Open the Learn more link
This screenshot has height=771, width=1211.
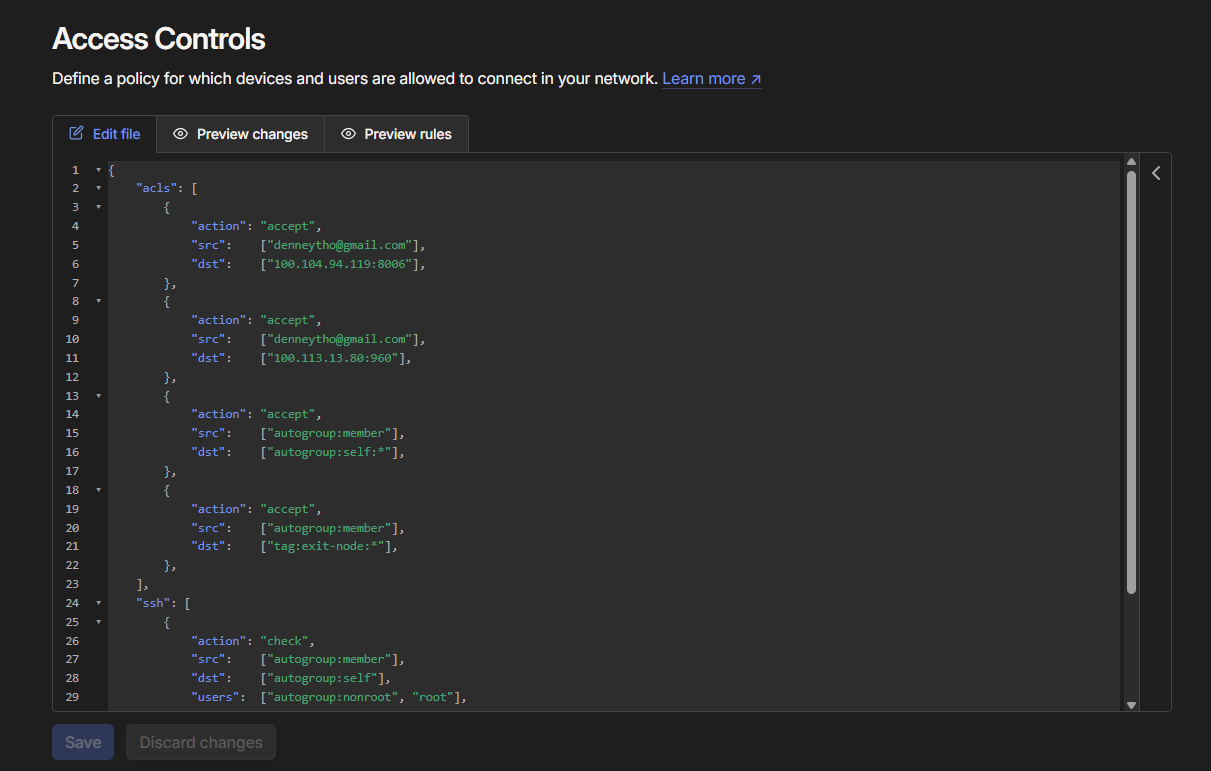712,79
